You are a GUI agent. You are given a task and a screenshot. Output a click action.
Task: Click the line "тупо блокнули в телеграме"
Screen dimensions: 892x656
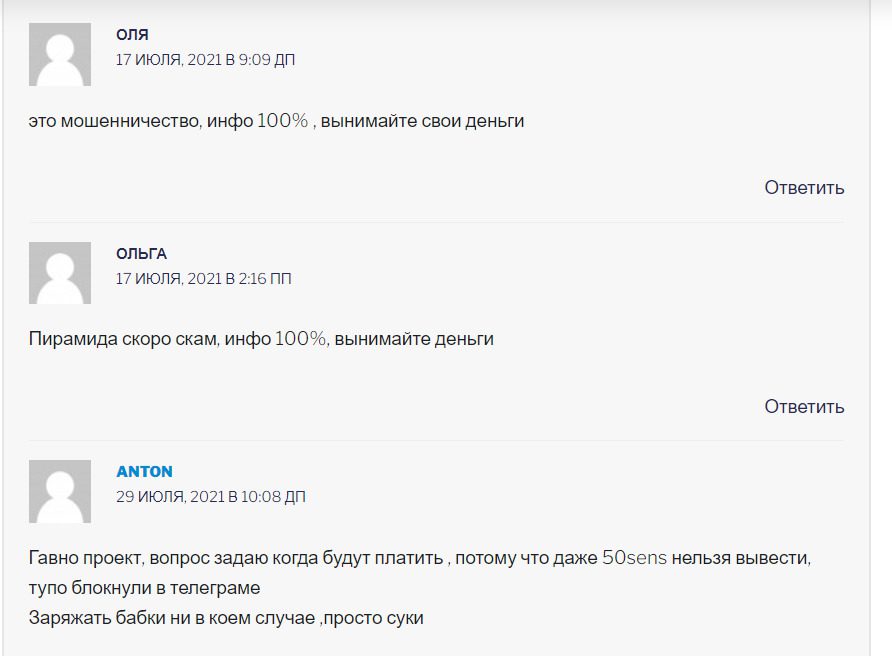(145, 587)
